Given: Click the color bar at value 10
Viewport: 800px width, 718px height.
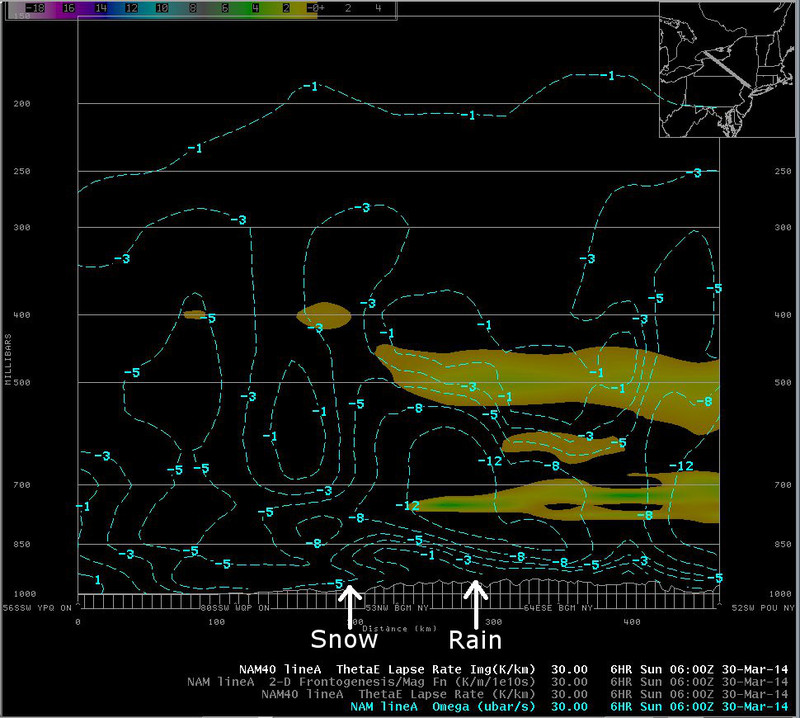Looking at the screenshot, I should (162, 8).
